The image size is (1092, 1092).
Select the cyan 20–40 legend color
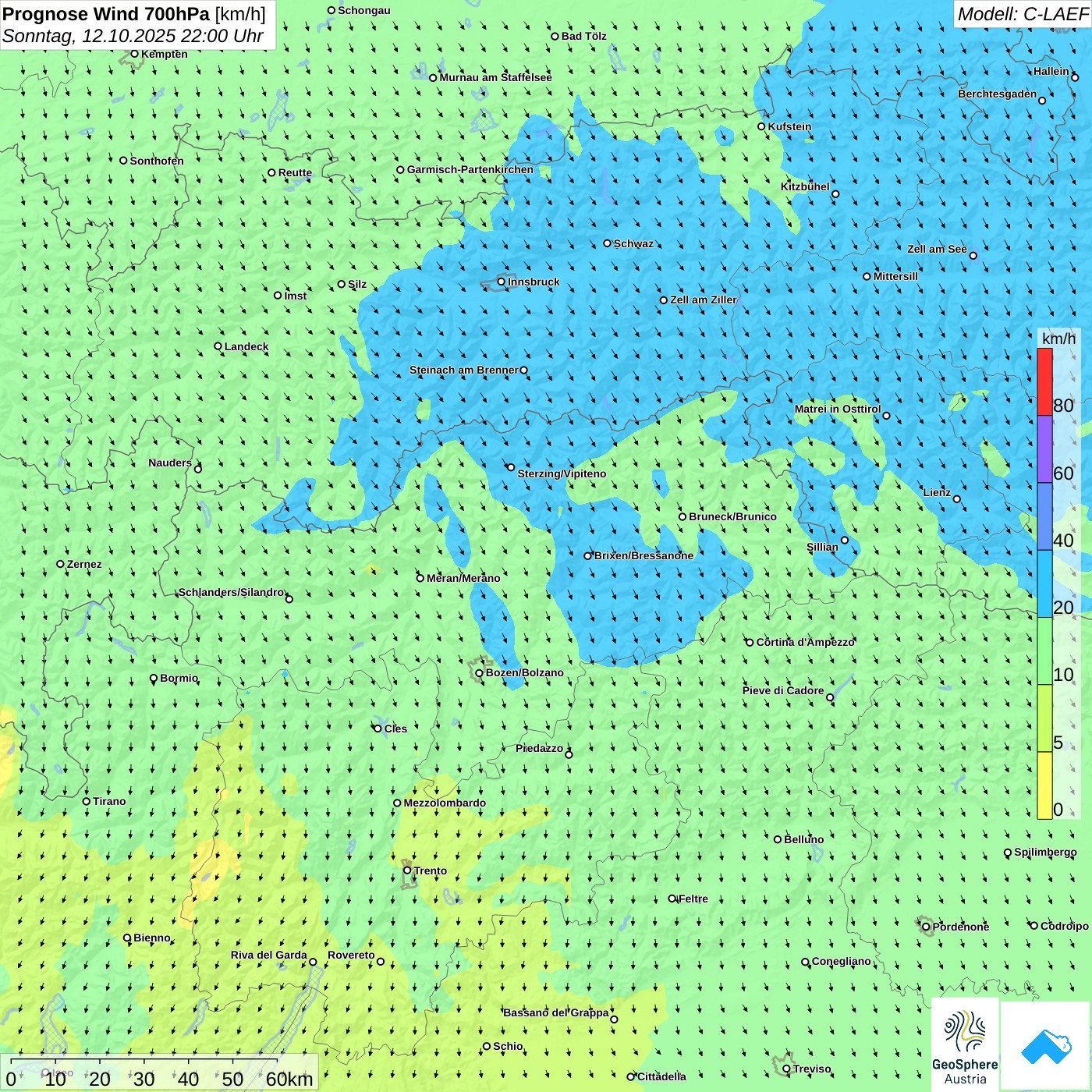(1044, 584)
